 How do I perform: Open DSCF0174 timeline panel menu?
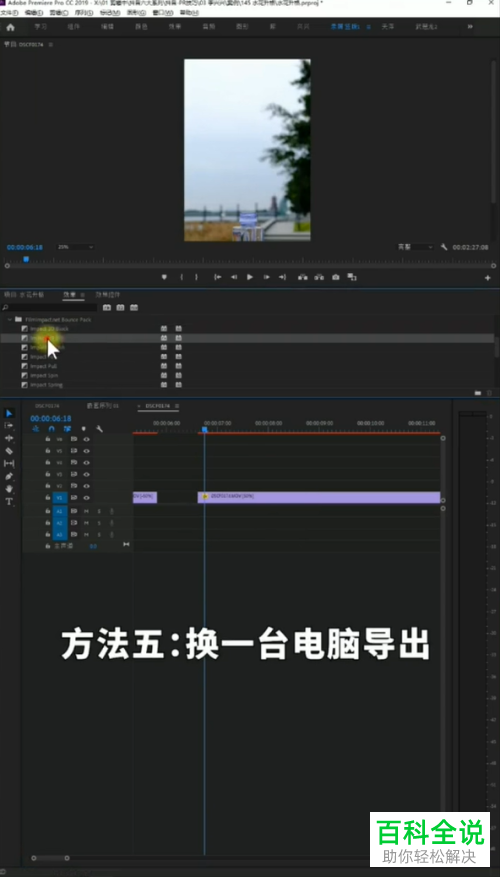(177, 406)
